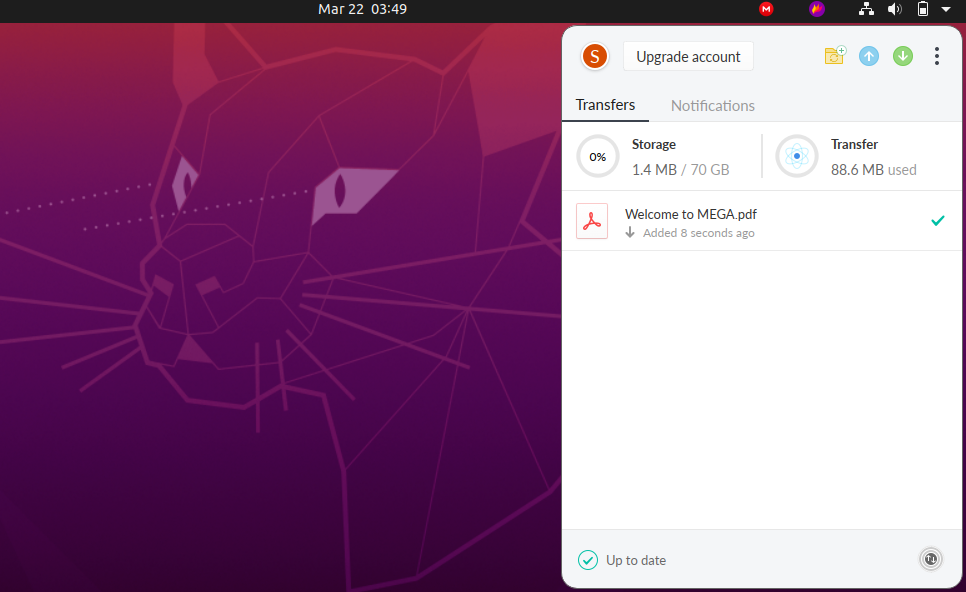Click the blue upload arrow icon

[869, 56]
